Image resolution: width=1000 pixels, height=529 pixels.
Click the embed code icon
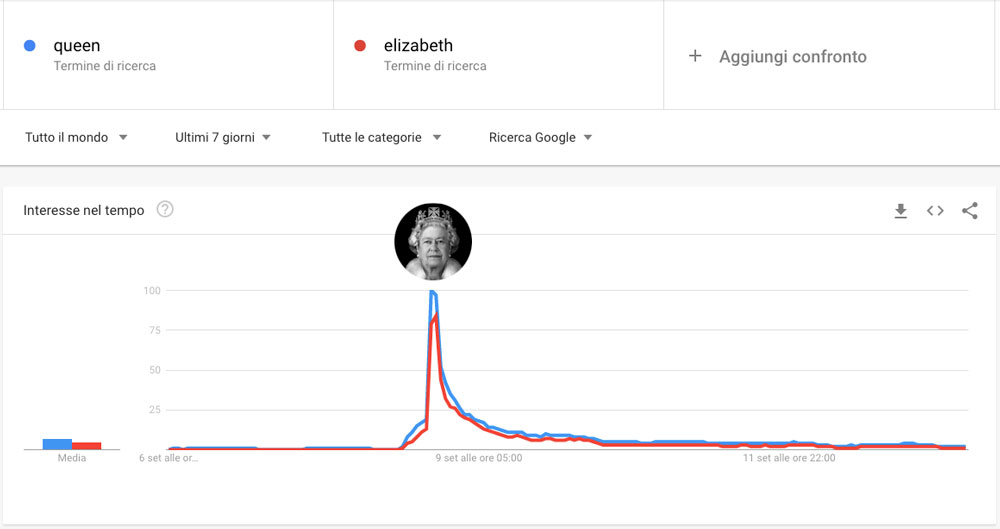click(x=935, y=211)
